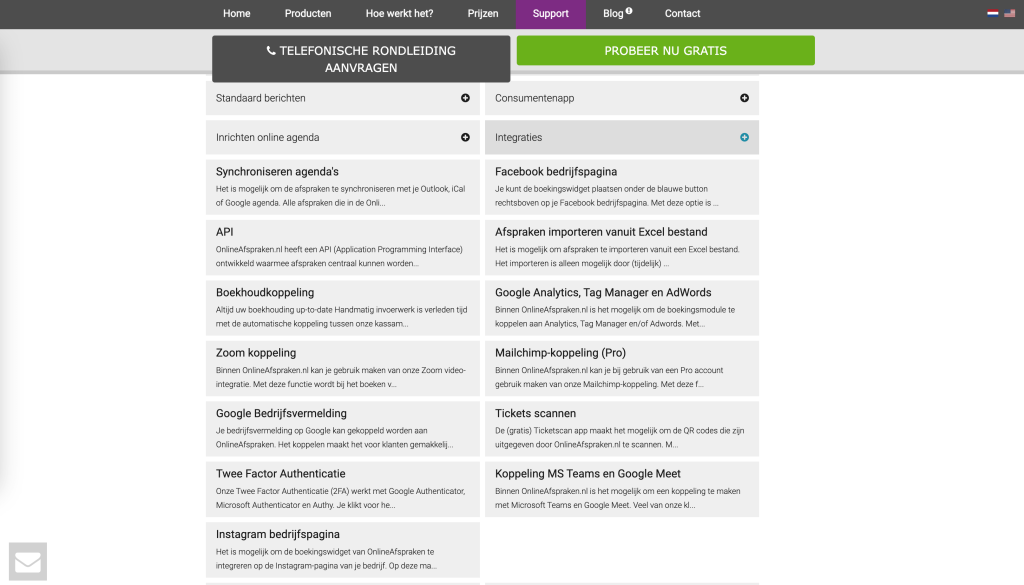
Task: Open the Tickets scannen article
Action: 535,413
